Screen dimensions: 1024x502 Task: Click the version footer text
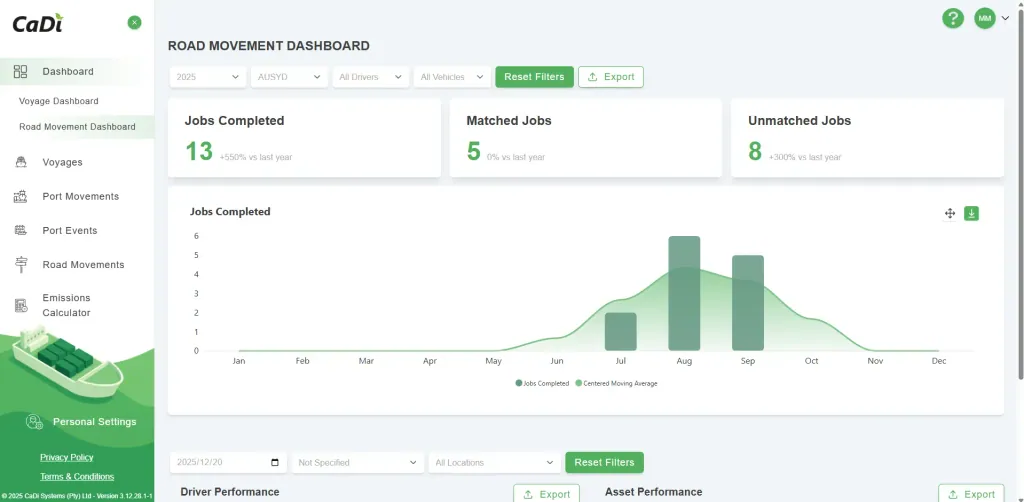(x=77, y=496)
